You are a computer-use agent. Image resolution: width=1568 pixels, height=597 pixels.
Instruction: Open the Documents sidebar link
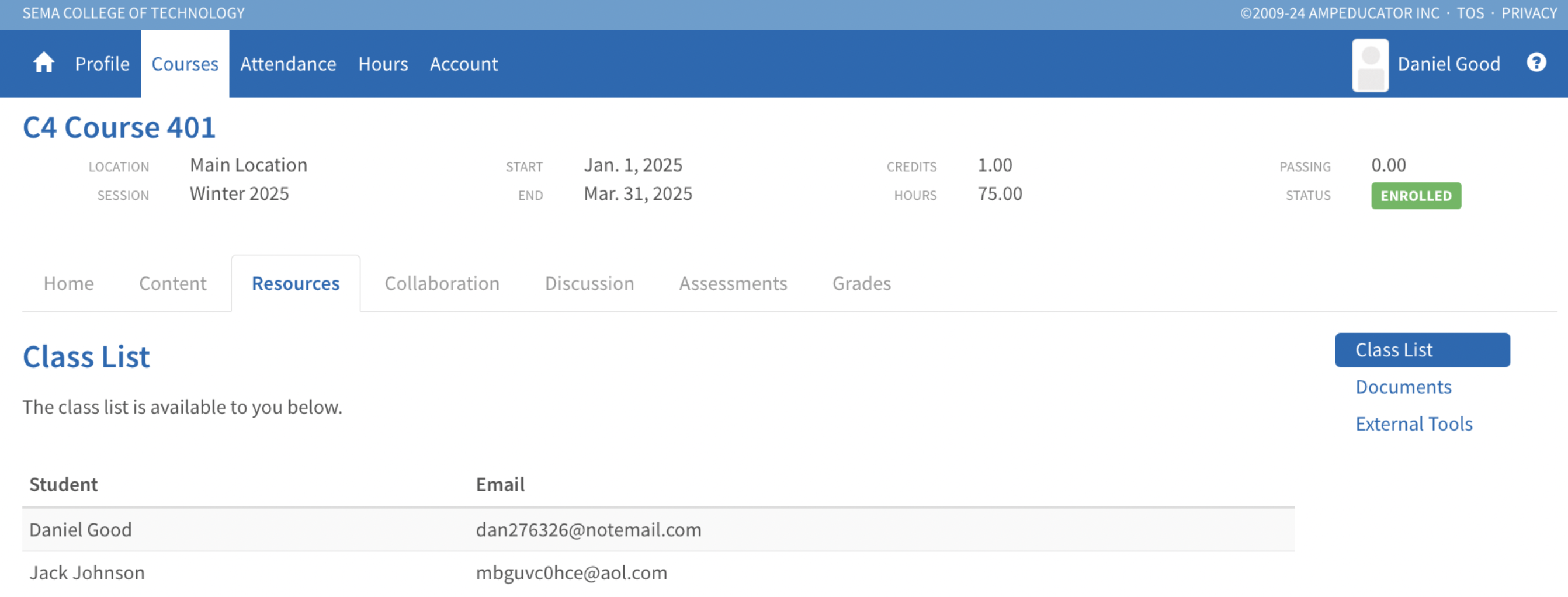click(1403, 387)
